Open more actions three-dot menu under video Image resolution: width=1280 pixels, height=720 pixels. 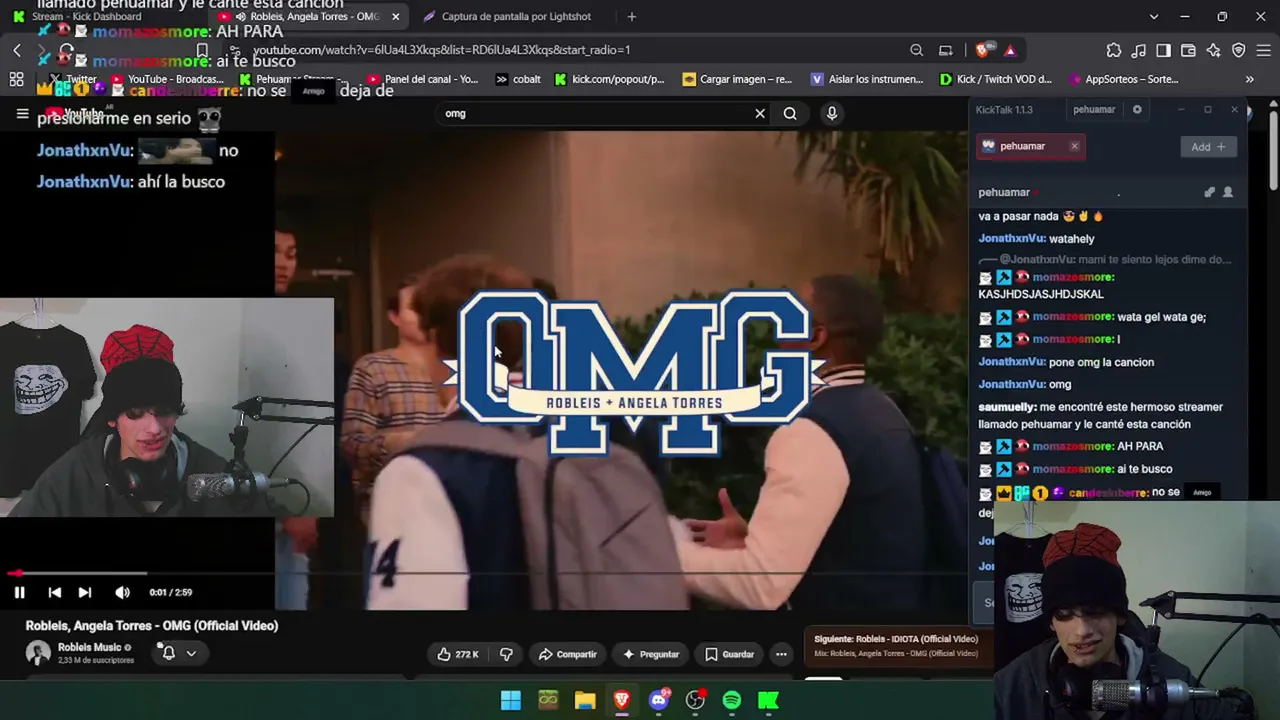781,654
